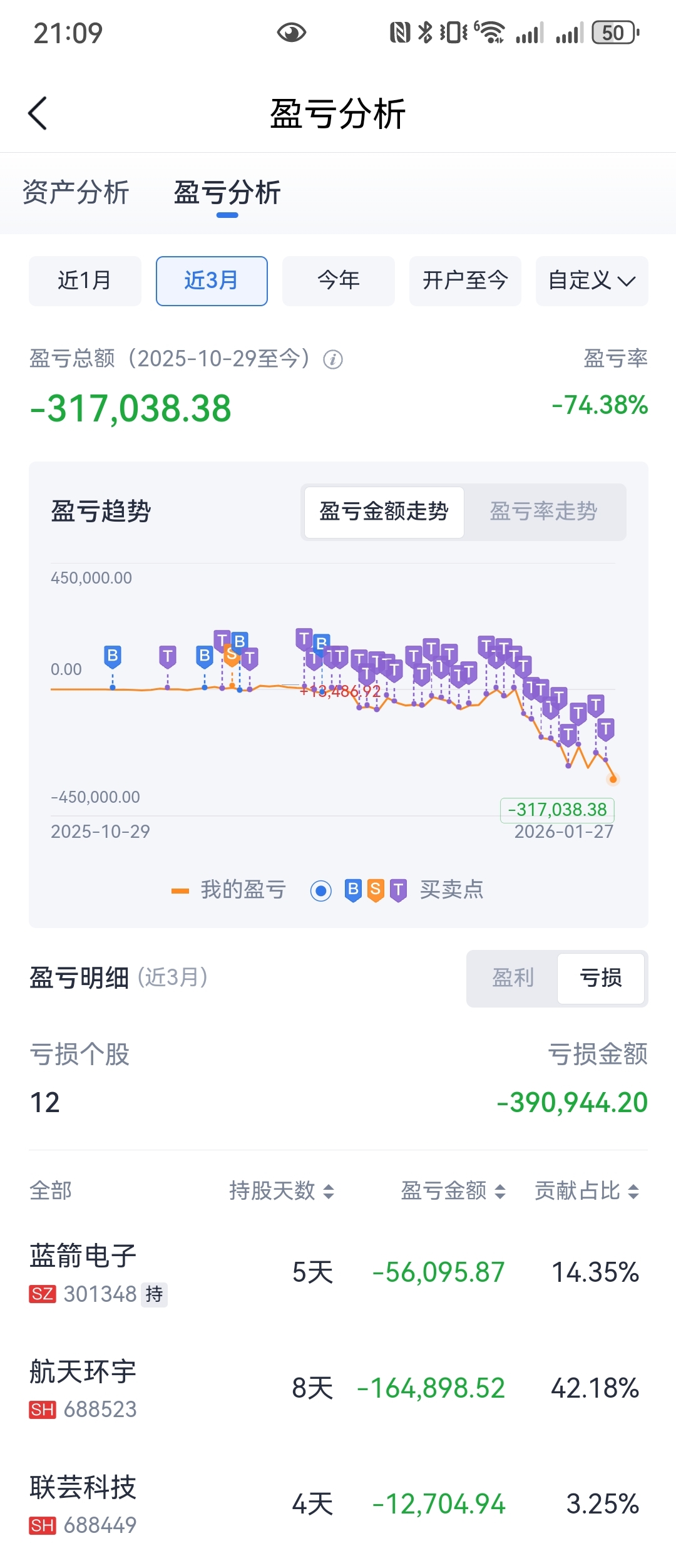The height and width of the screenshot is (1568, 676).
Task: Tap the info icon beside 盈亏总额
Action: point(332,359)
